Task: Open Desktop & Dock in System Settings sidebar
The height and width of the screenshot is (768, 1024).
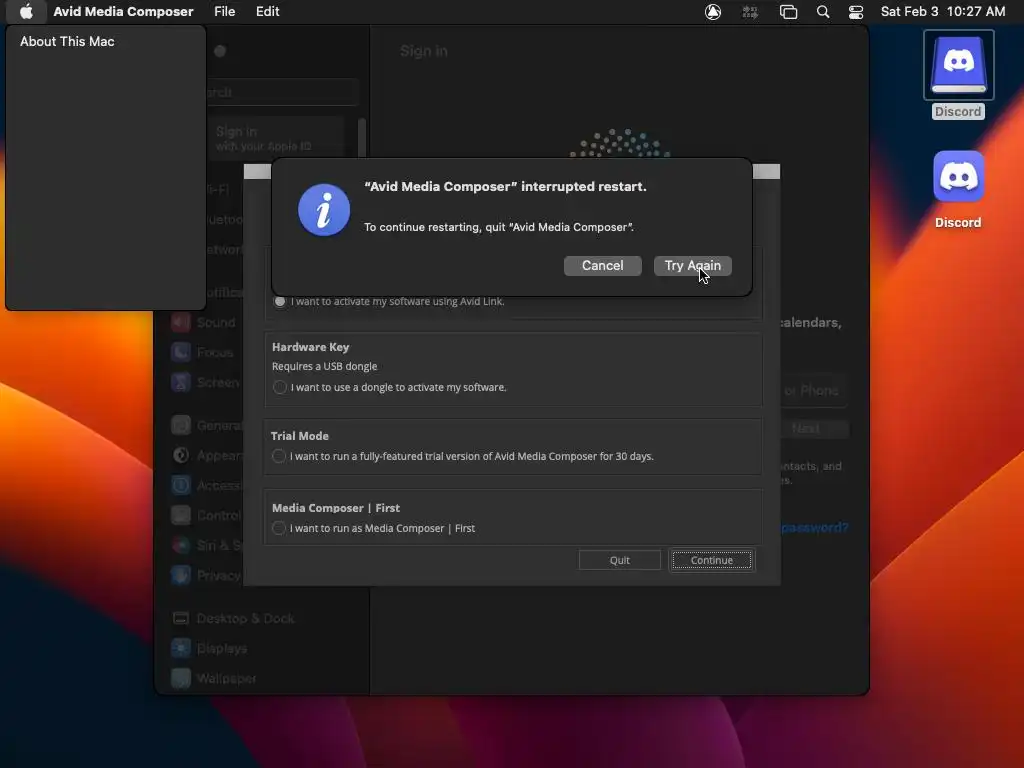Action: [x=233, y=618]
